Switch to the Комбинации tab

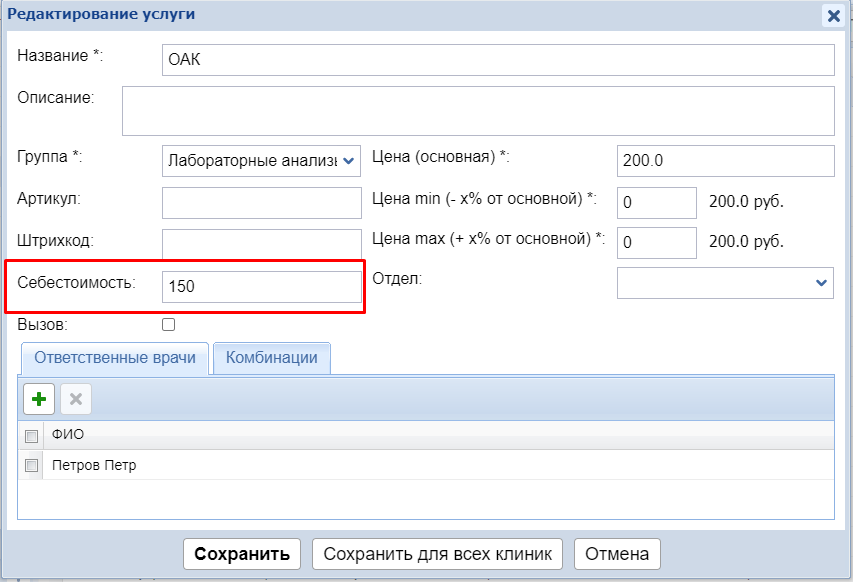(271, 358)
